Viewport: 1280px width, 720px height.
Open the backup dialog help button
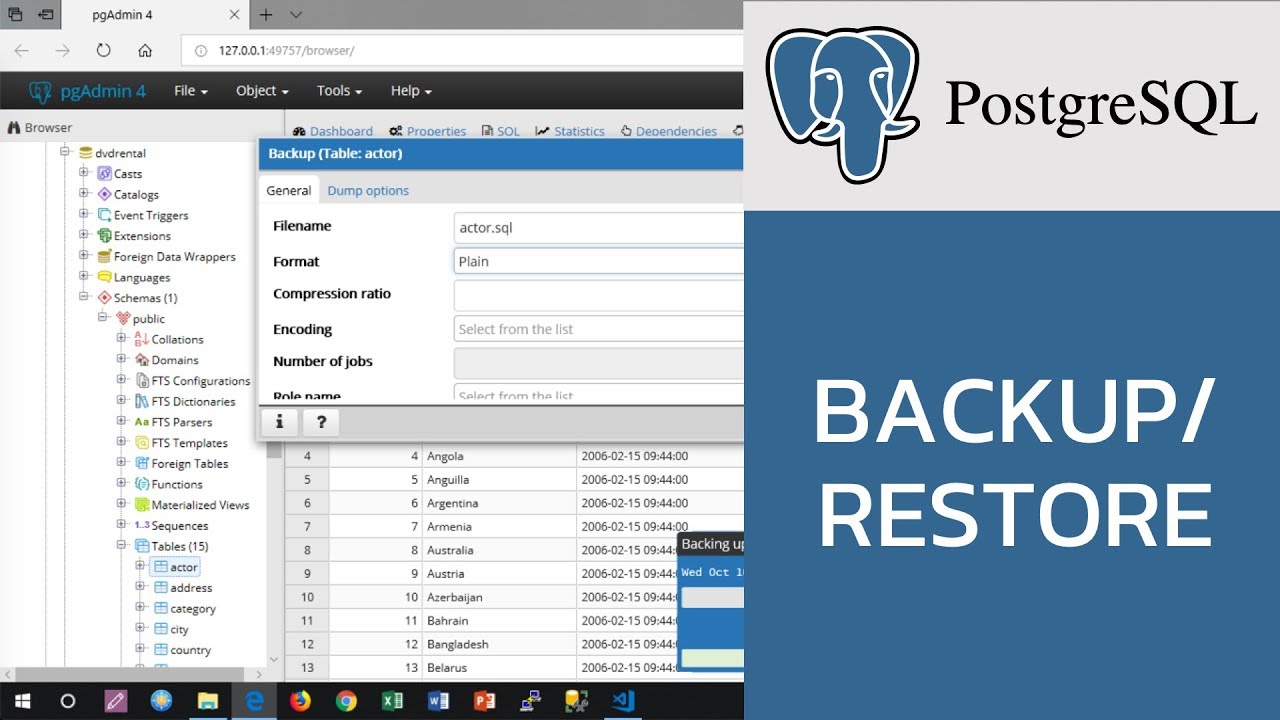pyautogui.click(x=321, y=422)
